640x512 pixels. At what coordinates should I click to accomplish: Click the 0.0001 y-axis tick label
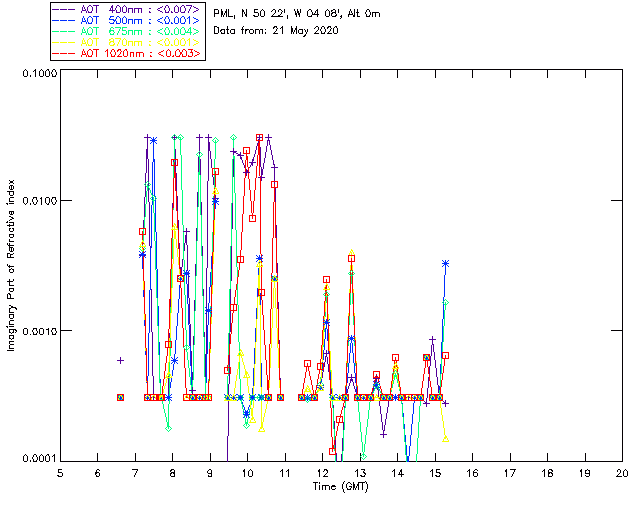tap(37, 459)
